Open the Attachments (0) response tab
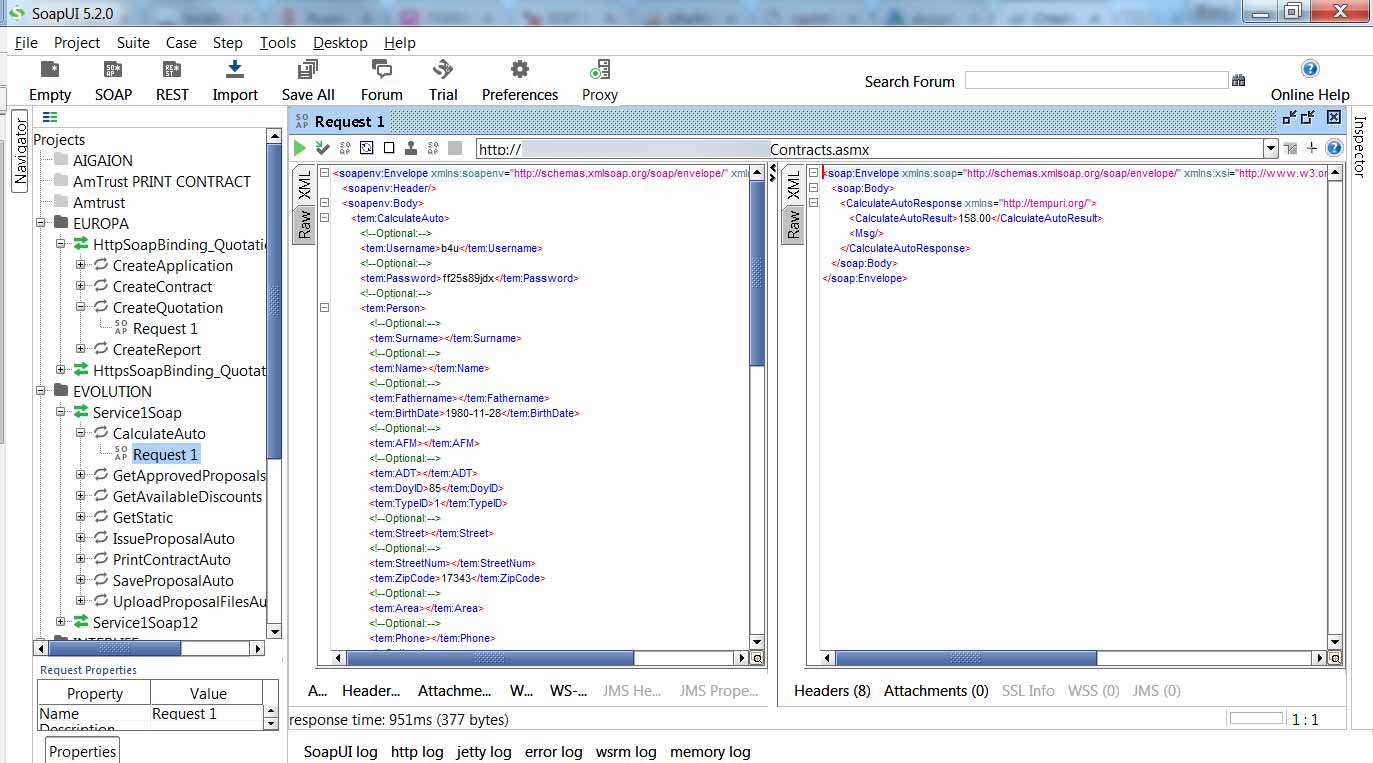Viewport: 1373px width, 763px height. (936, 691)
